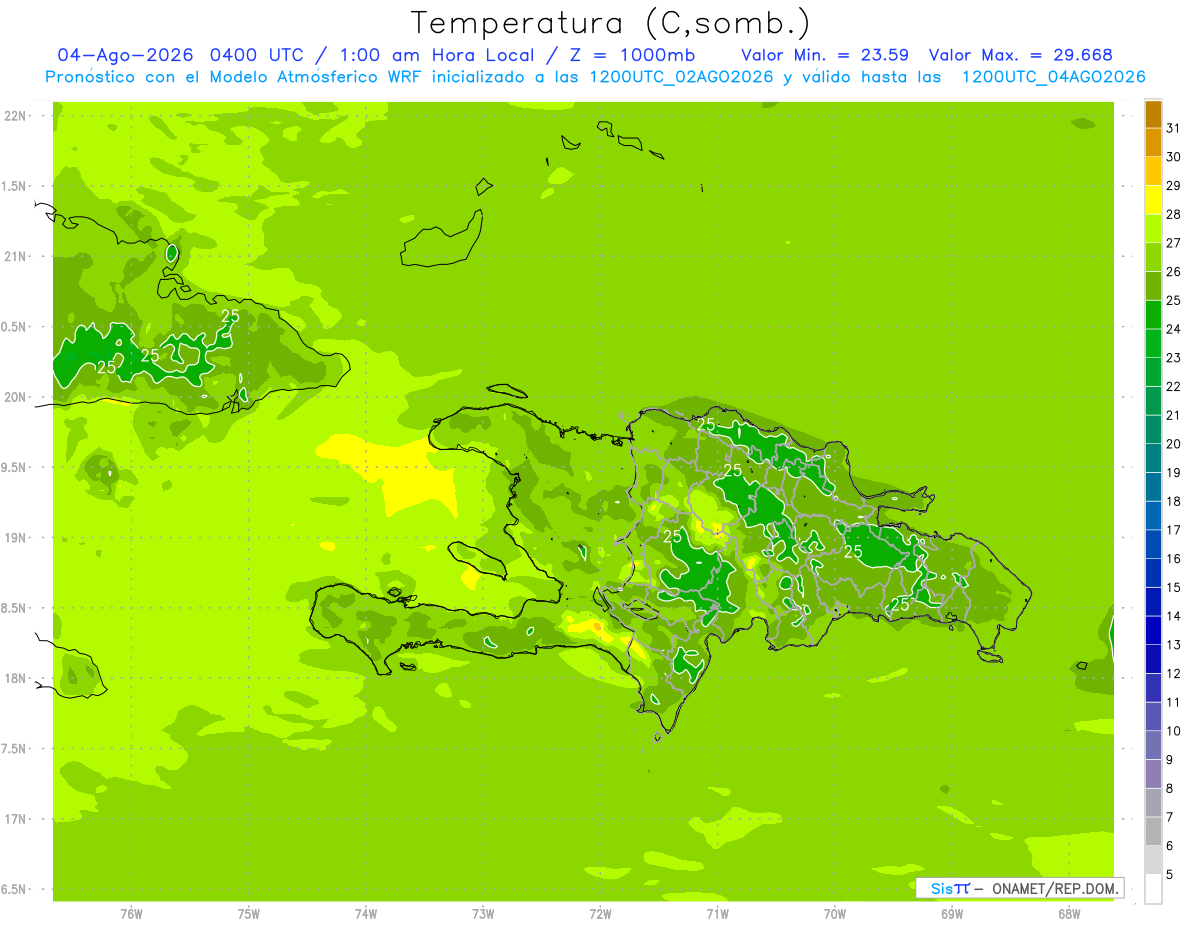This screenshot has width=1200, height=927.
Task: Click the green swatch between 24 and 25
Action: [1153, 315]
